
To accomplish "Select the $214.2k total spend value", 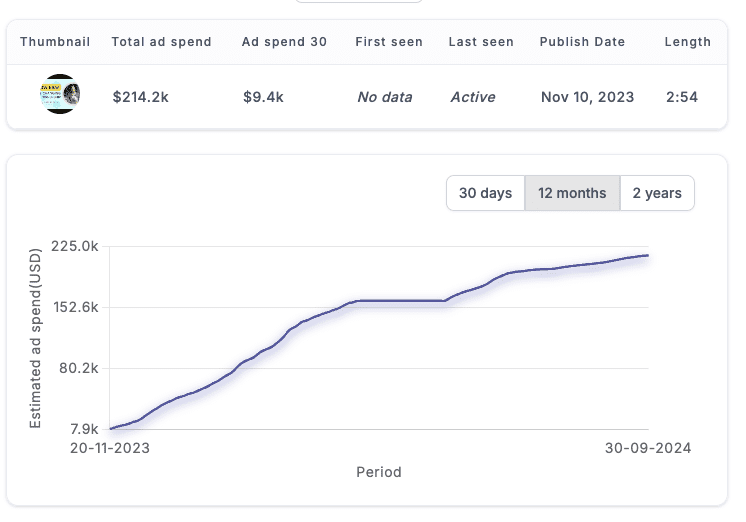I will (x=141, y=97).
